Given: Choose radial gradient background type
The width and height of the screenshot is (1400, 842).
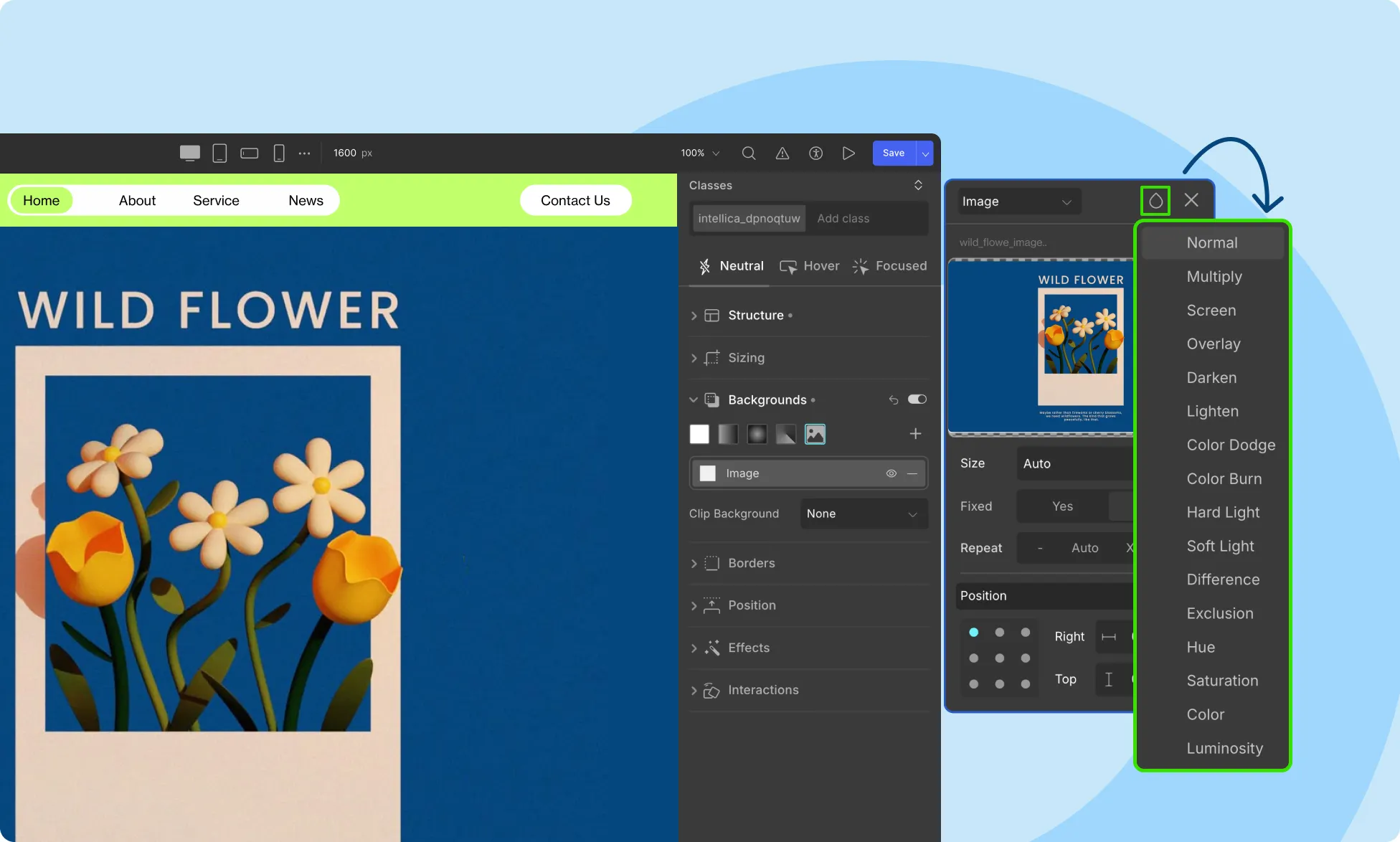Looking at the screenshot, I should click(757, 434).
